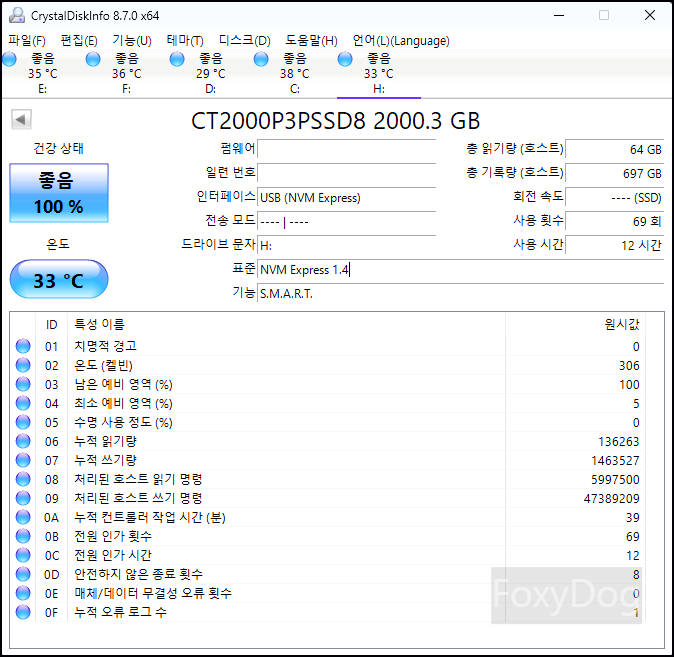Select the F: drive tab
Viewport: 674px width, 657px height.
pyautogui.click(x=126, y=74)
